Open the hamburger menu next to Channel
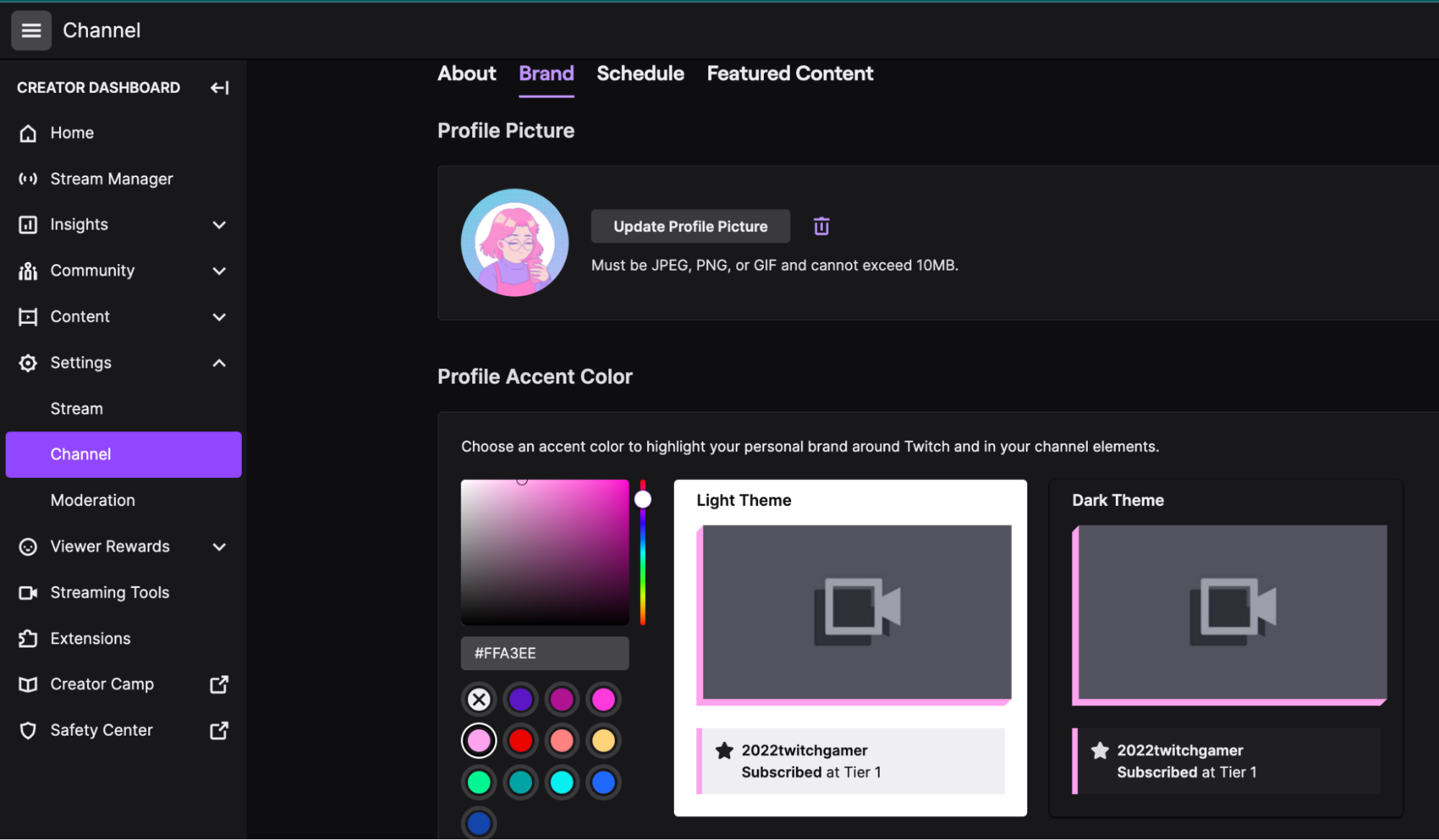Screen dimensions: 1439x840 [x=31, y=30]
